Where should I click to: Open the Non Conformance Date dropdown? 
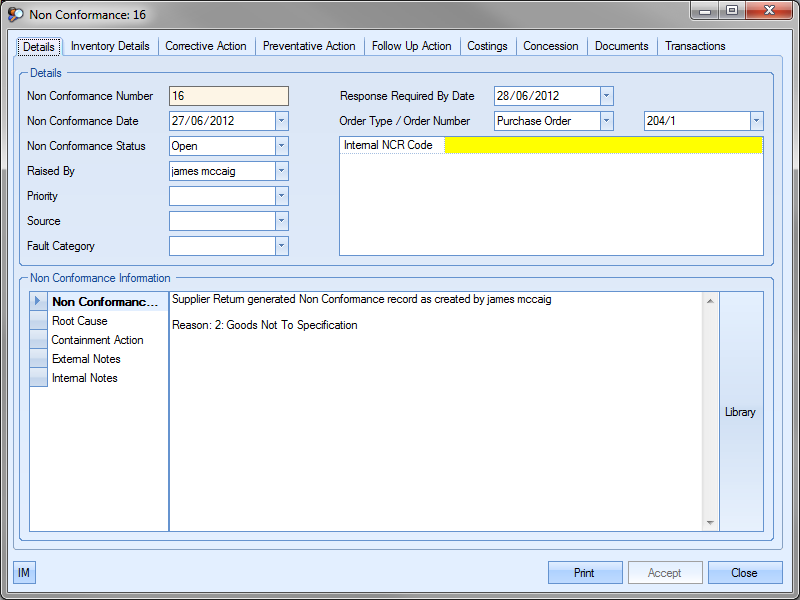tap(281, 121)
